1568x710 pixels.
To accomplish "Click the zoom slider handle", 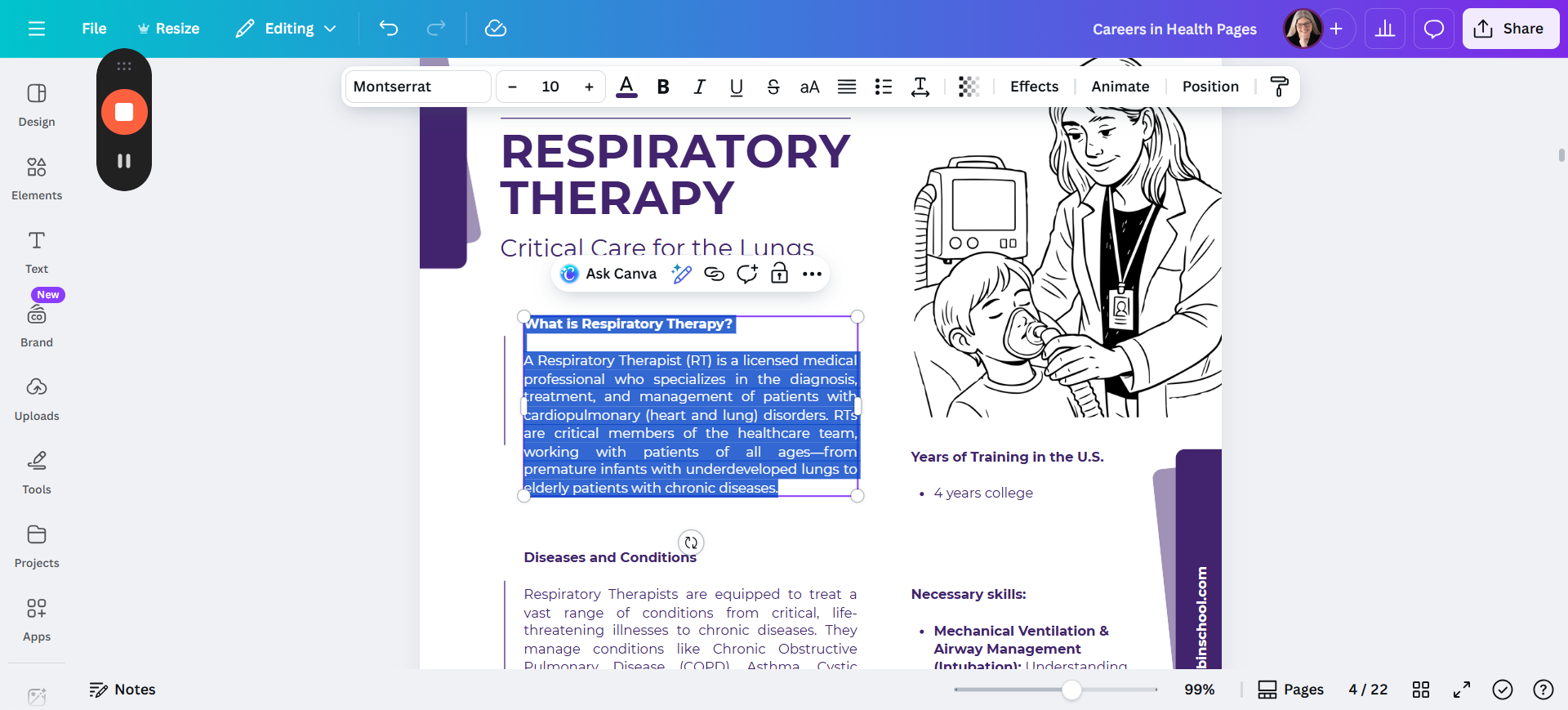I will (1071, 690).
